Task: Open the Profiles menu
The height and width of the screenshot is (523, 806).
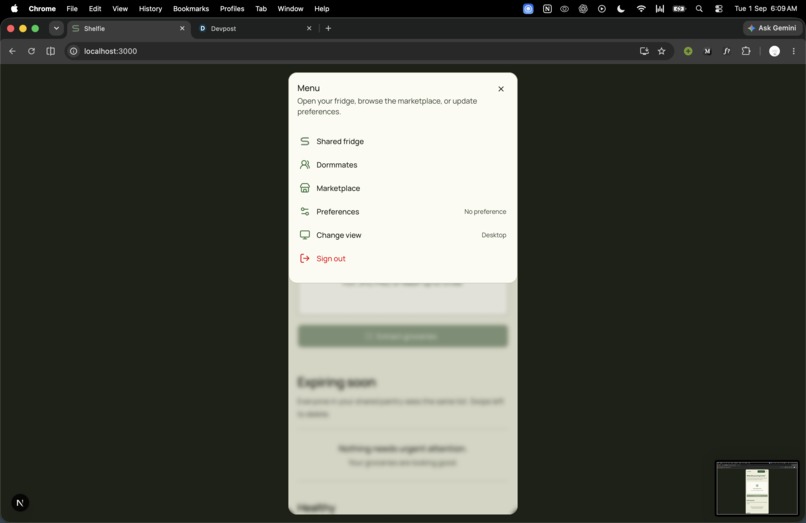Action: pyautogui.click(x=232, y=8)
